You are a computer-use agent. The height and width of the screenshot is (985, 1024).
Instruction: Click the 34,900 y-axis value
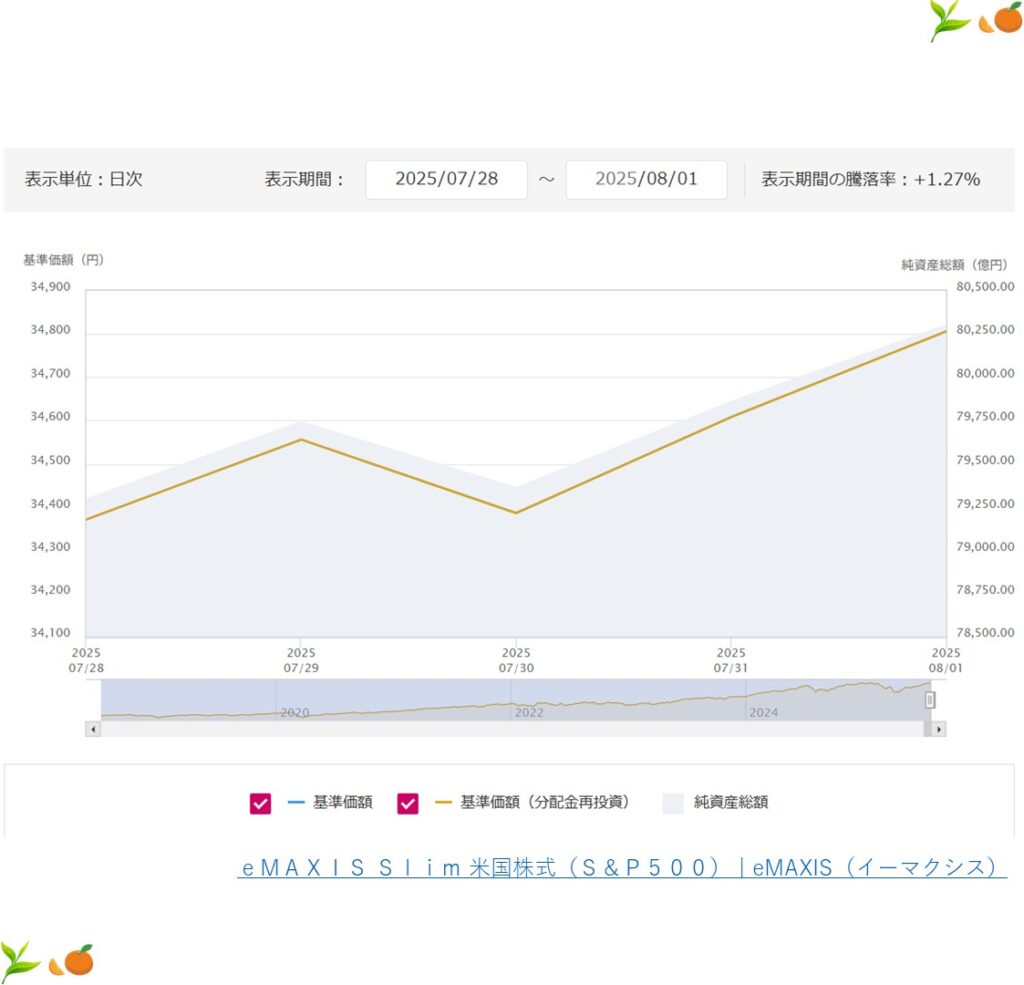pos(50,287)
